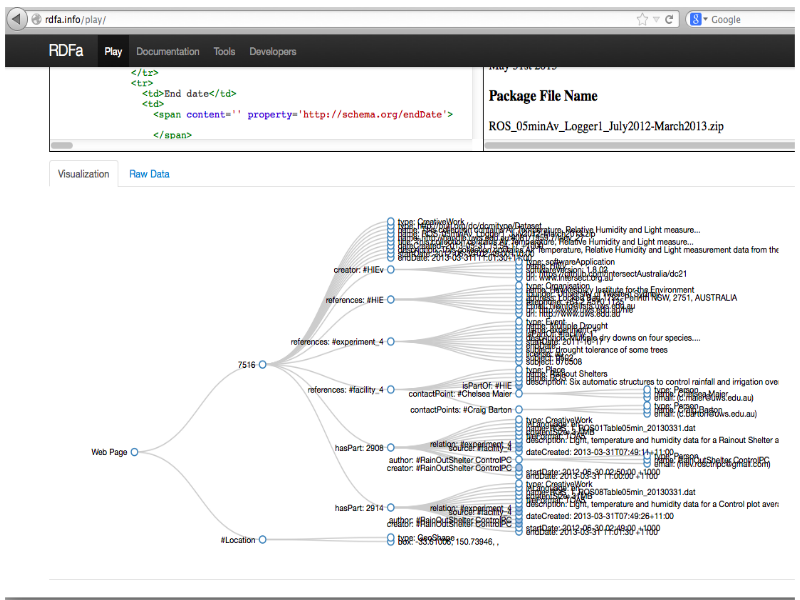Open the address bar history dropdown arrow

tap(656, 20)
